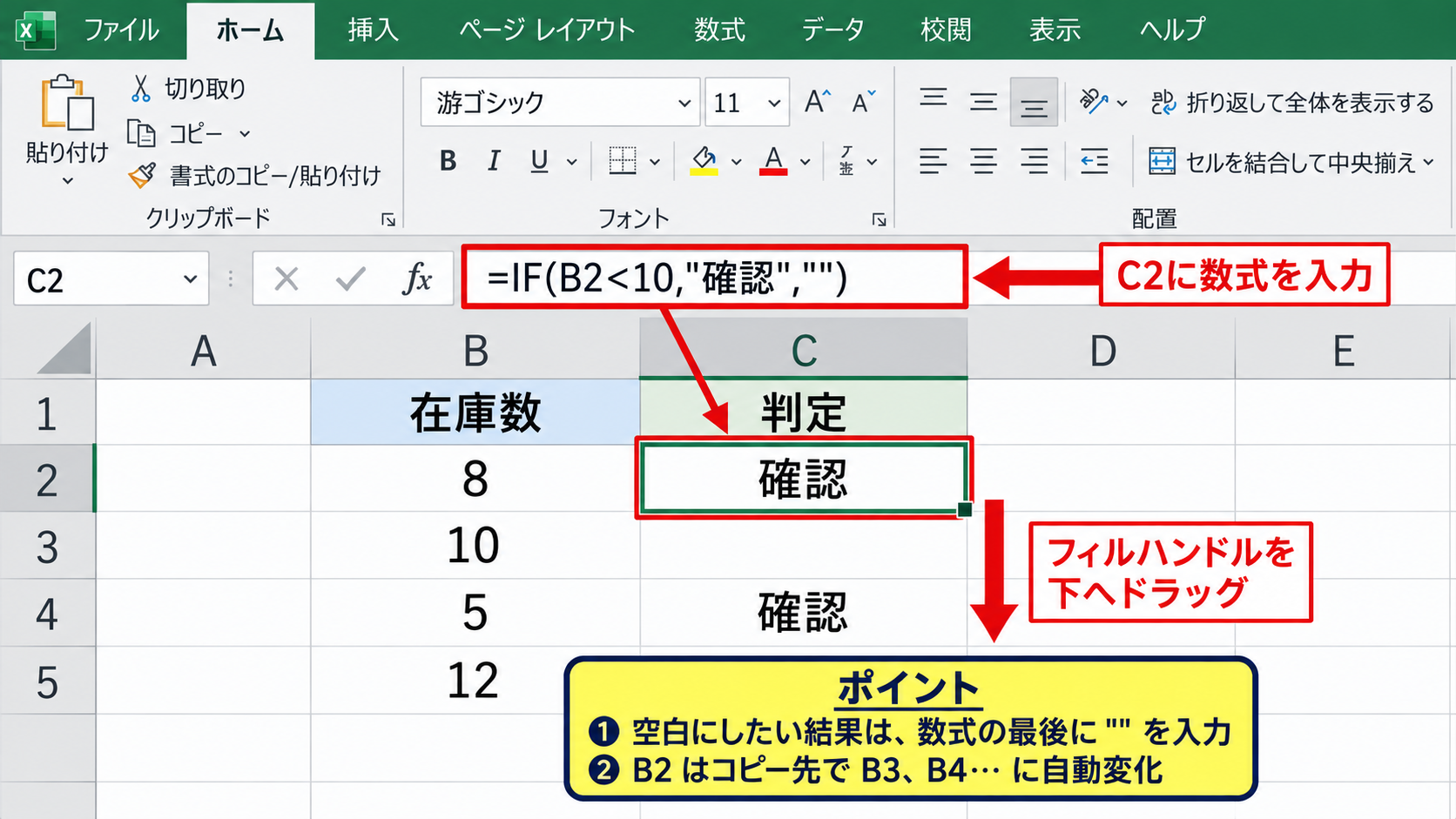Select column B header
The height and width of the screenshot is (819, 1456).
coord(475,350)
